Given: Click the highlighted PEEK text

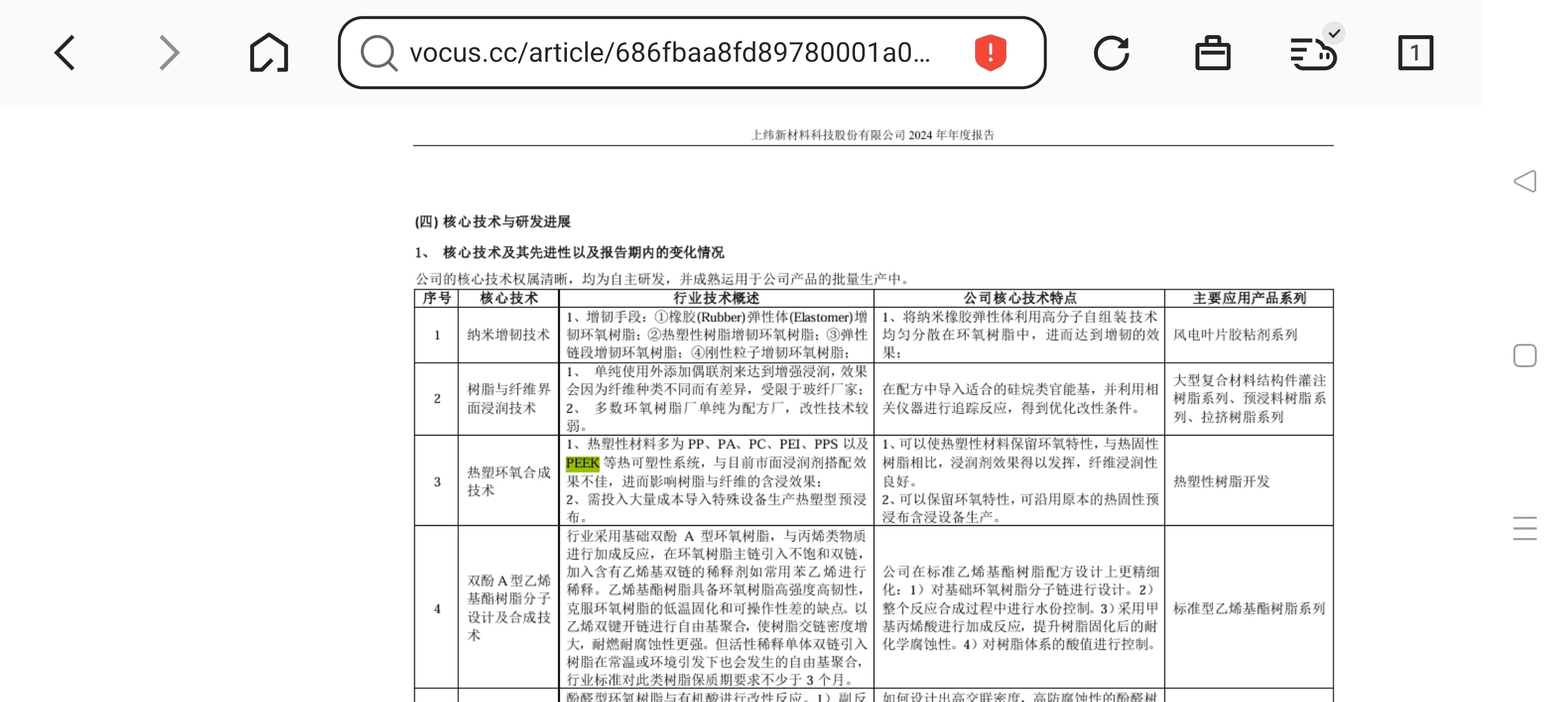Looking at the screenshot, I should [x=582, y=463].
